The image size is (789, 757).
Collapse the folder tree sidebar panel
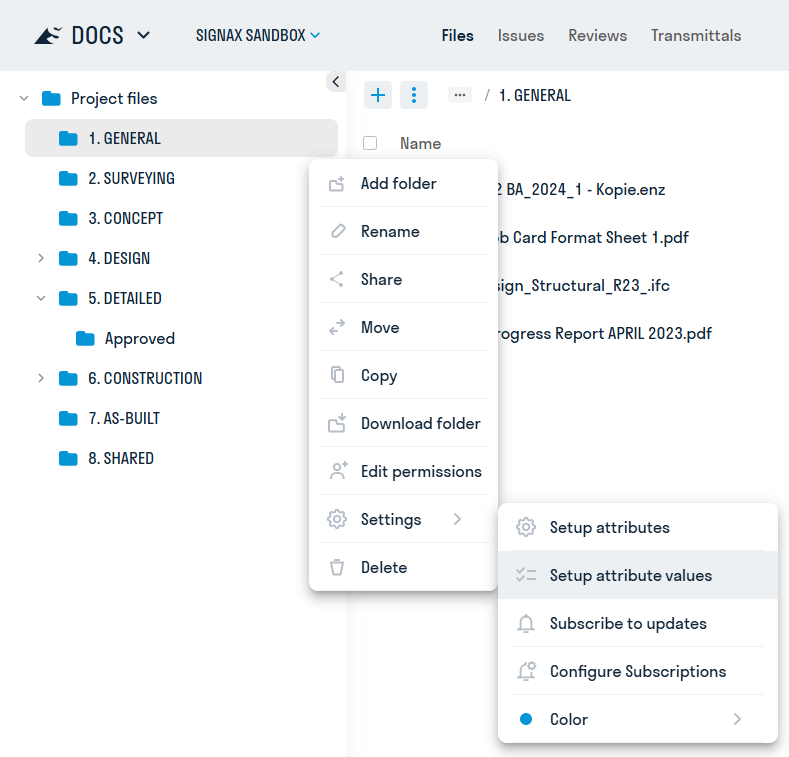click(x=336, y=82)
